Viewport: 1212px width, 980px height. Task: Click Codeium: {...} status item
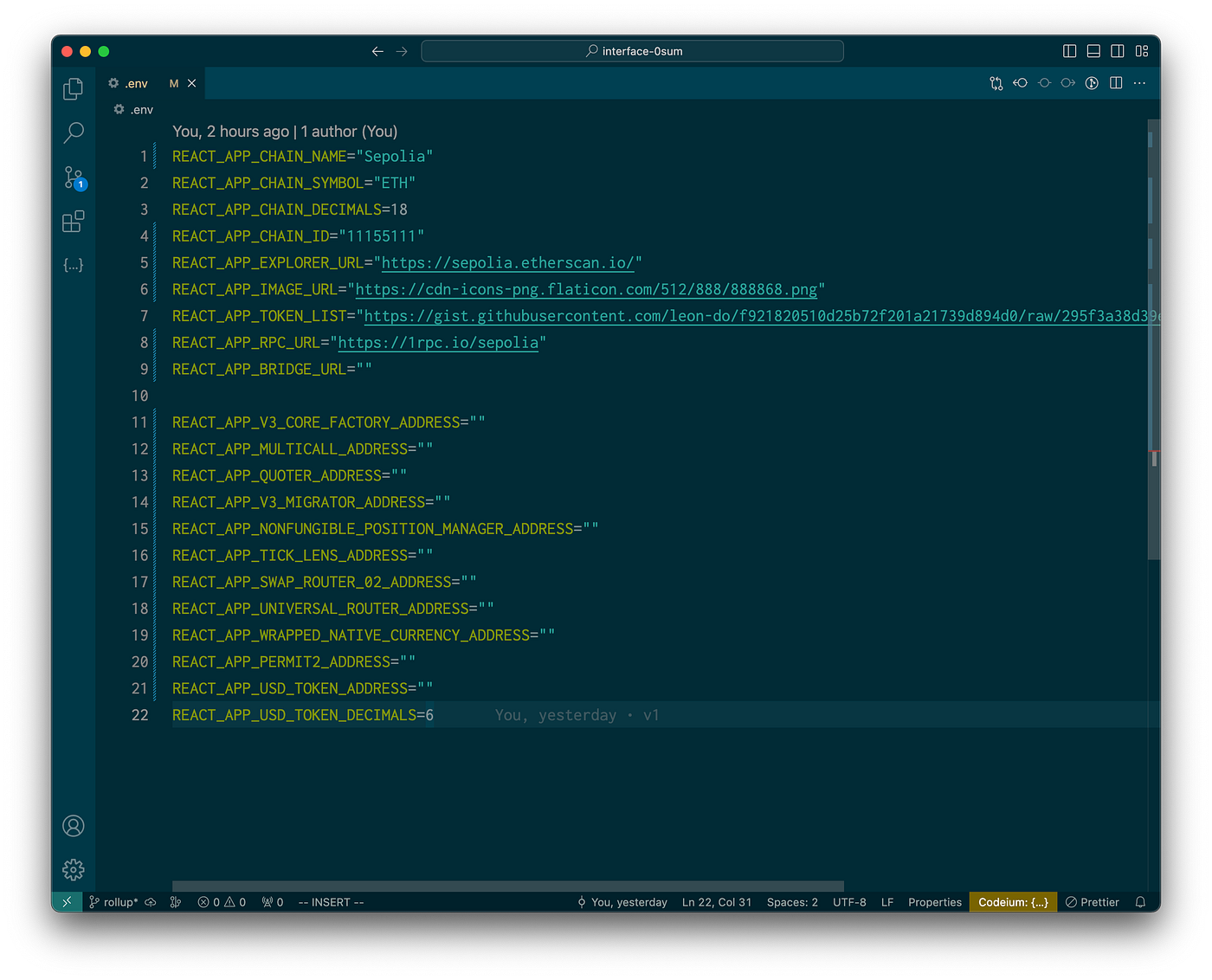click(1013, 902)
